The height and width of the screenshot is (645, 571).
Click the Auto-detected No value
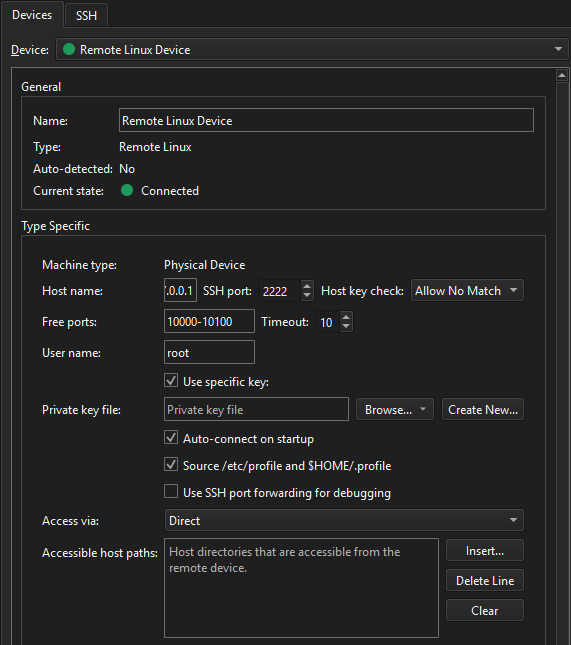point(127,169)
